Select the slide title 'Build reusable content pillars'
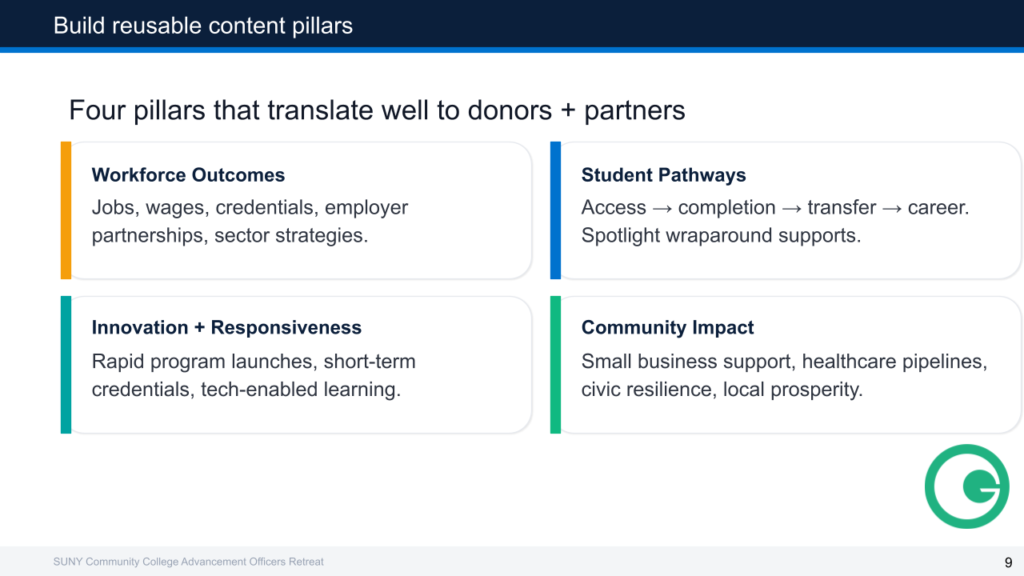The width and height of the screenshot is (1024, 576). [203, 25]
